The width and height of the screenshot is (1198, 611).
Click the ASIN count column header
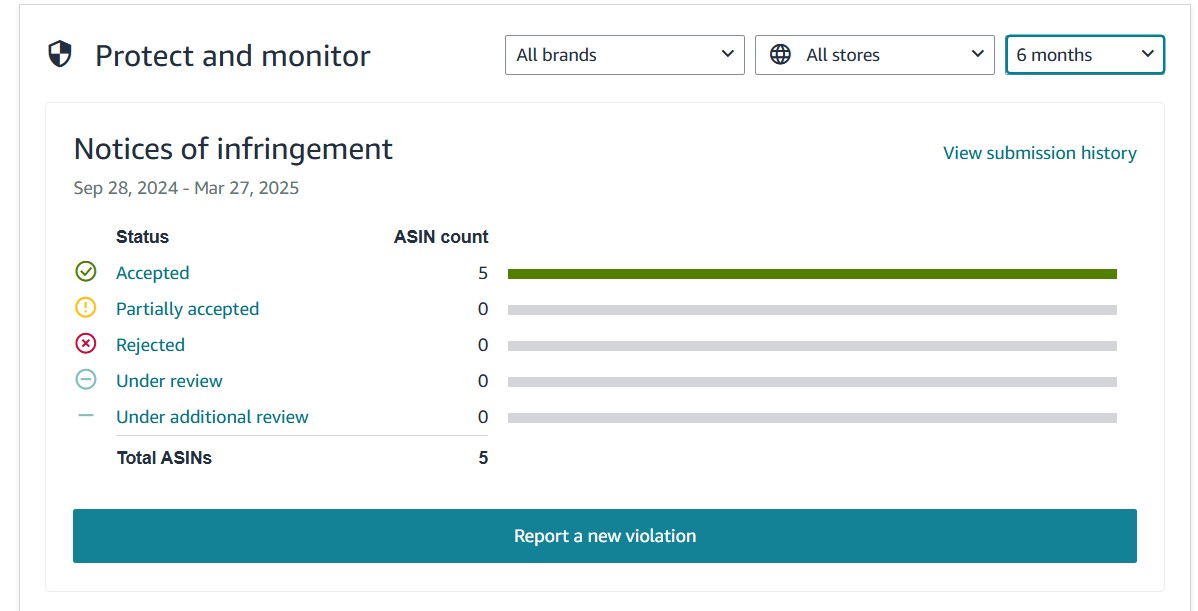(441, 237)
